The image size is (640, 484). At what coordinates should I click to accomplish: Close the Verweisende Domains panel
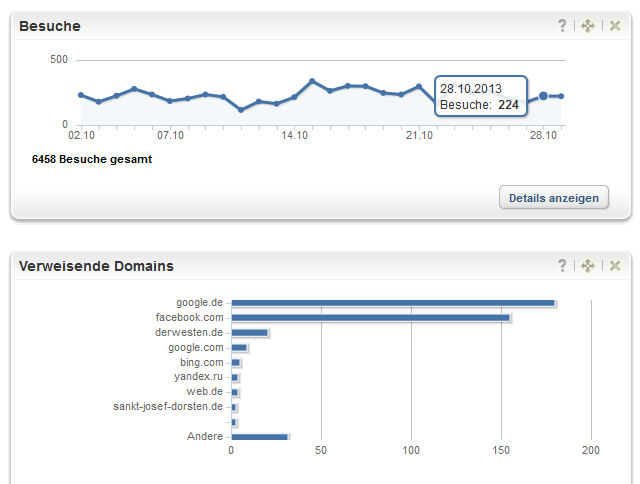[x=615, y=266]
